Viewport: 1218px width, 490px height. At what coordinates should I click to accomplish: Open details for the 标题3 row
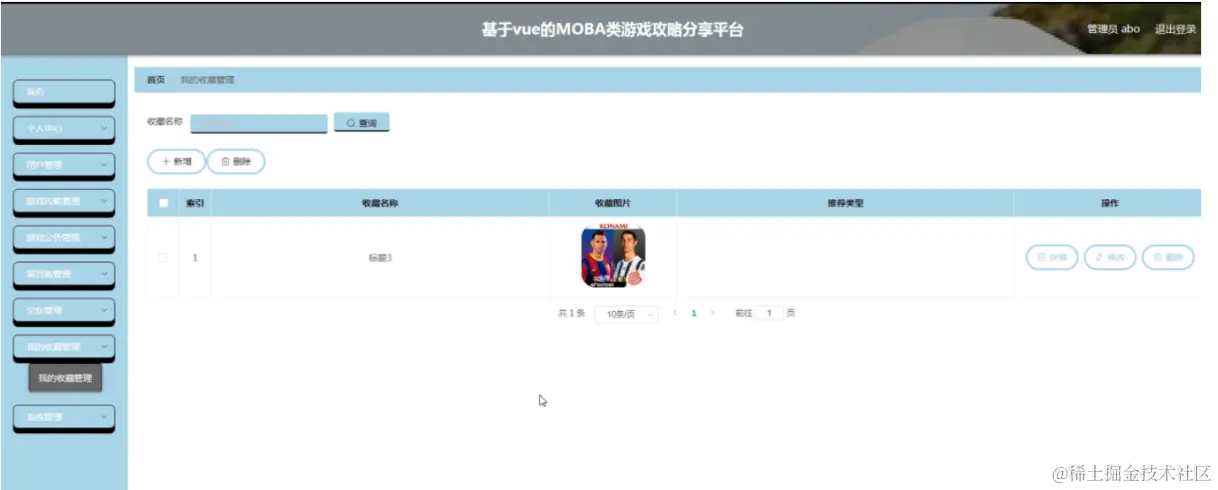point(1052,258)
